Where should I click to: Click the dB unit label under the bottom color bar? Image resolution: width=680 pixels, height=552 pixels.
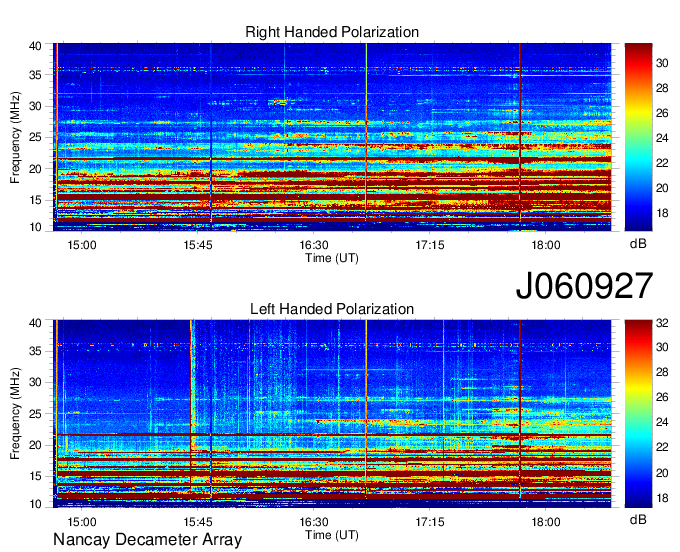click(638, 519)
